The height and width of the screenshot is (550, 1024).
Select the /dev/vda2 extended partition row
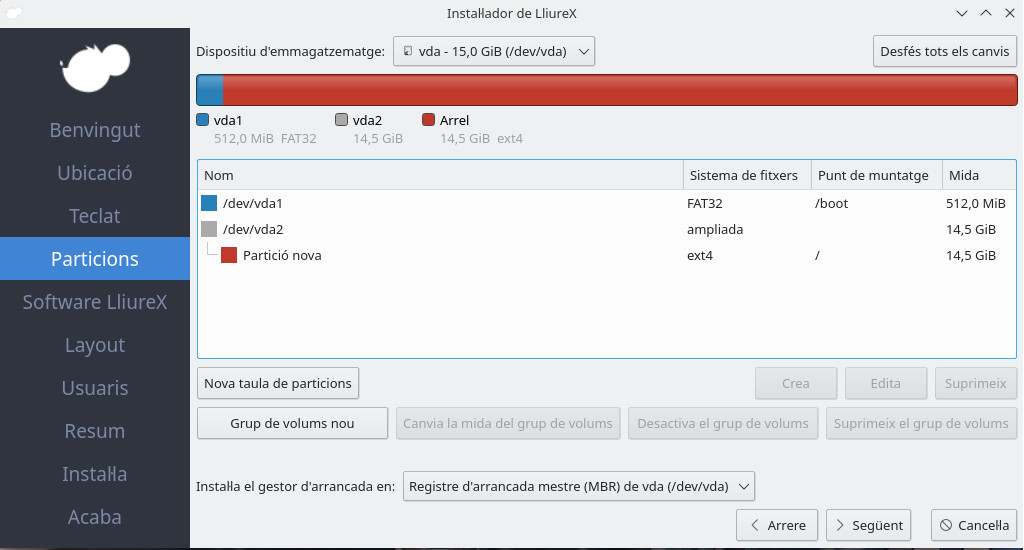pos(607,229)
